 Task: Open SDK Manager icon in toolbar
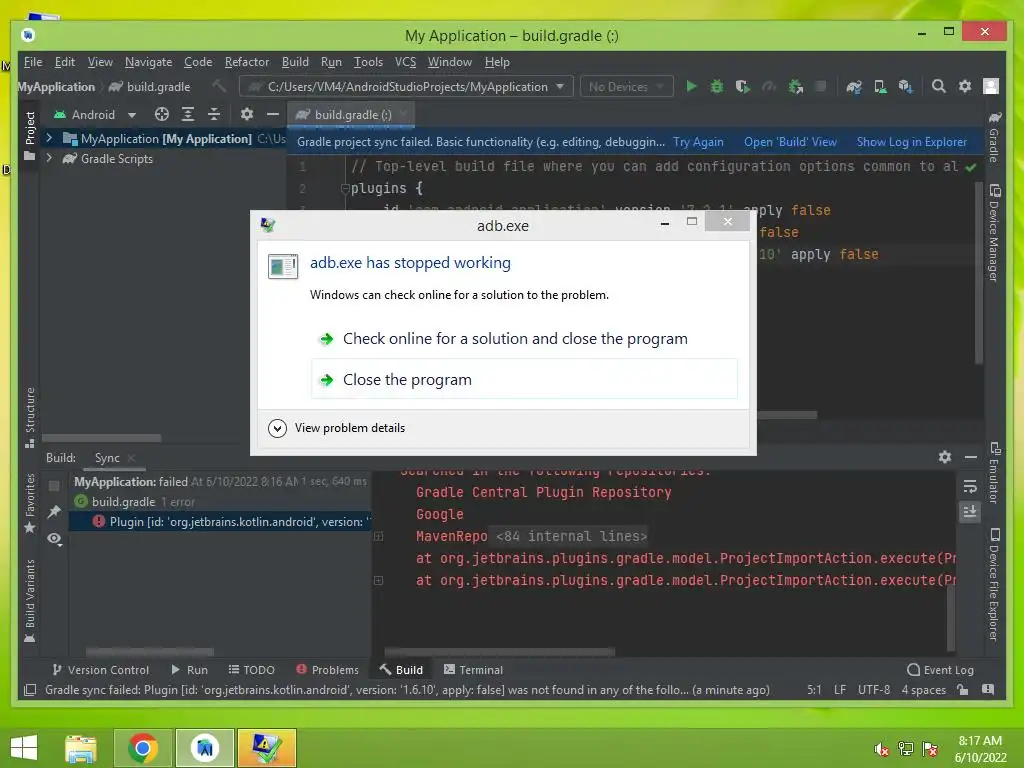(x=905, y=86)
